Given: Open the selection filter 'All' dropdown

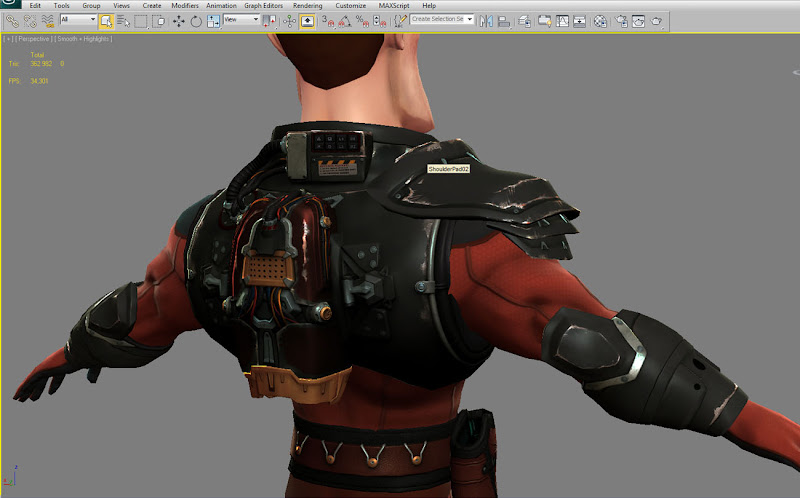Looking at the screenshot, I should (x=78, y=19).
